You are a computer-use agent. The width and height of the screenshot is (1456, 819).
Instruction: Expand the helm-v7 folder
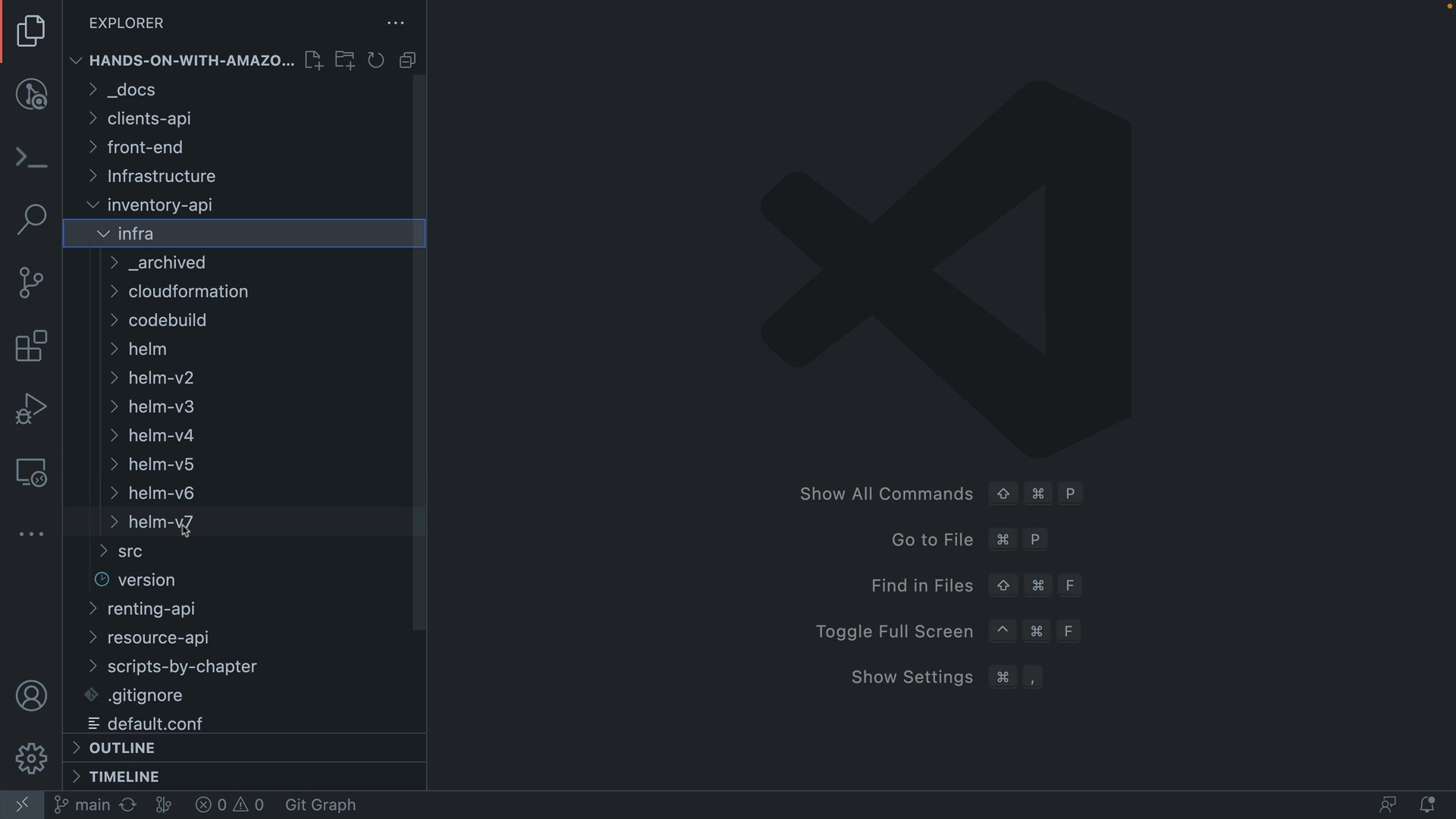click(x=161, y=522)
